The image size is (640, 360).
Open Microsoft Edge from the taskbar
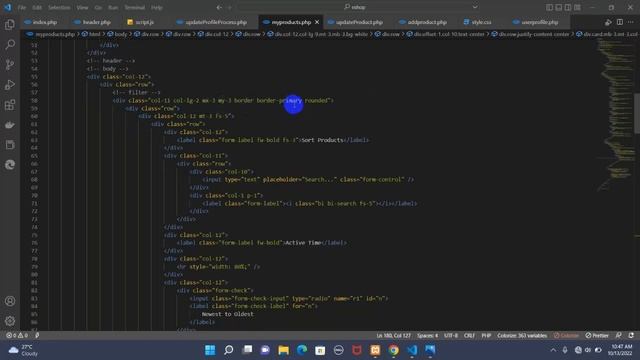302,350
